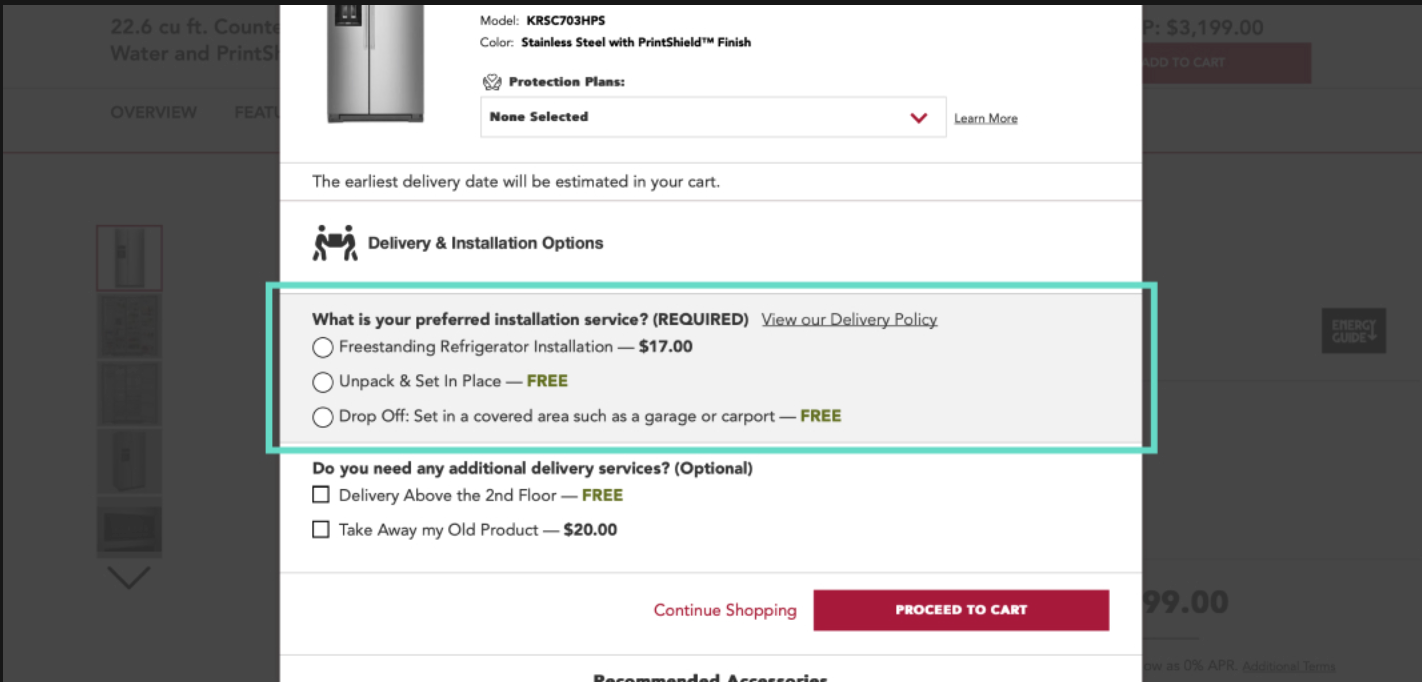Select the third product thumbnail
The height and width of the screenshot is (682, 1422).
129,392
